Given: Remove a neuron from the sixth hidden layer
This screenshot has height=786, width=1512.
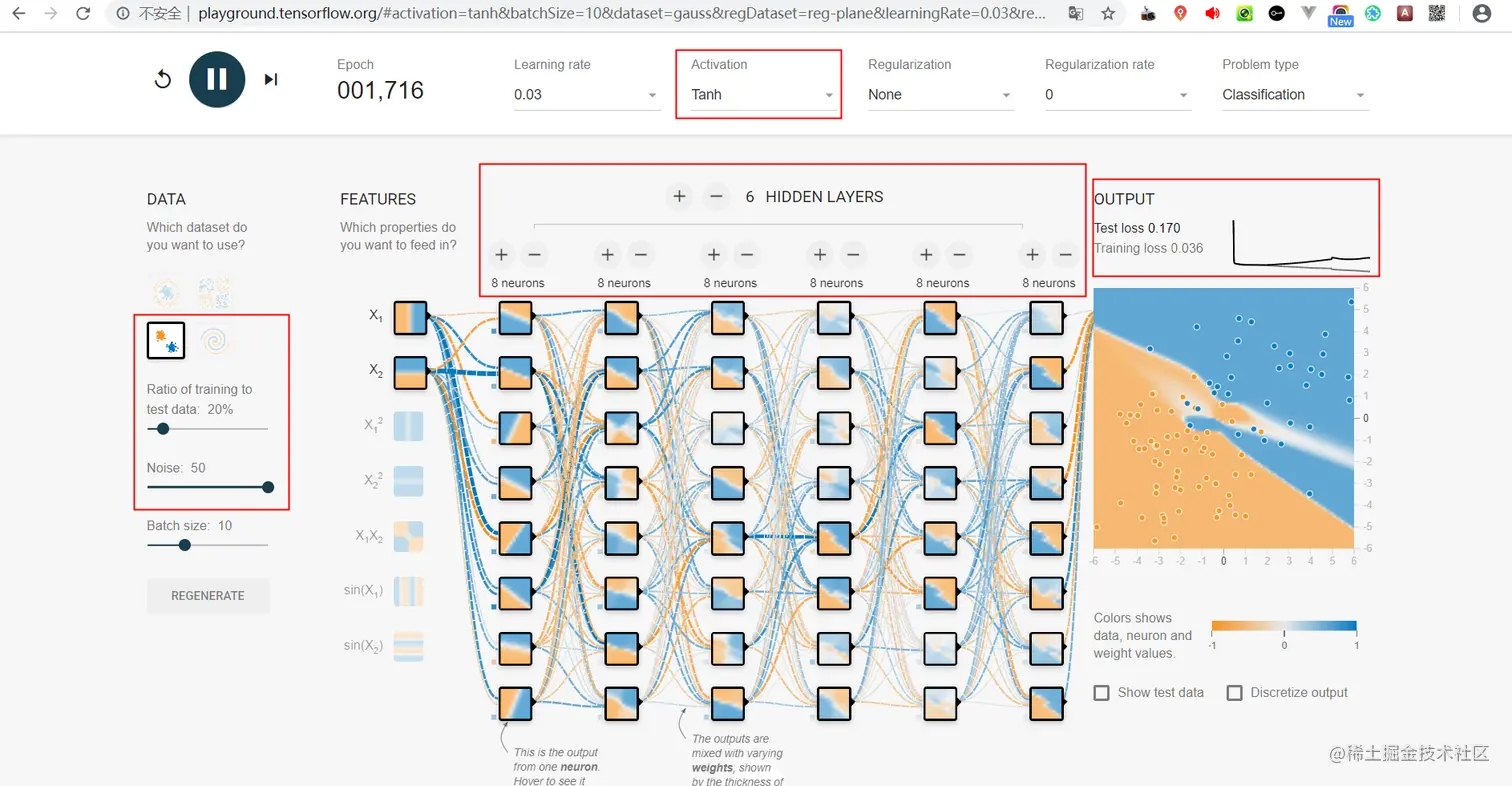Looking at the screenshot, I should click(1065, 255).
